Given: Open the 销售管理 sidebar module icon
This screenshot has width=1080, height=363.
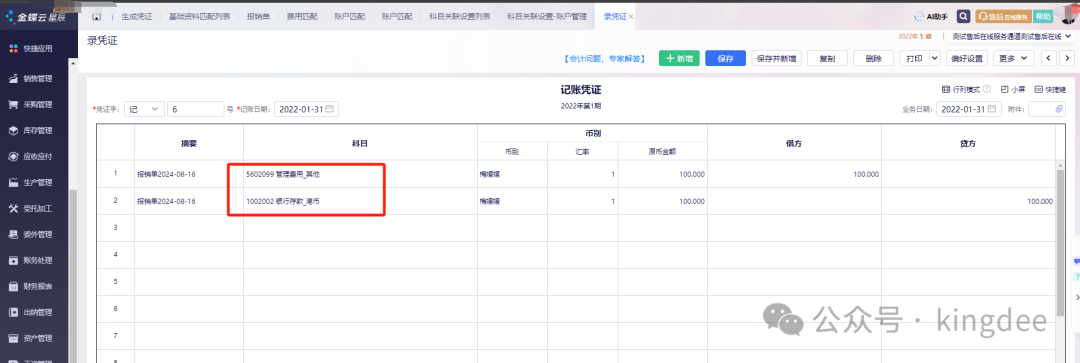Looking at the screenshot, I should click(12, 79).
